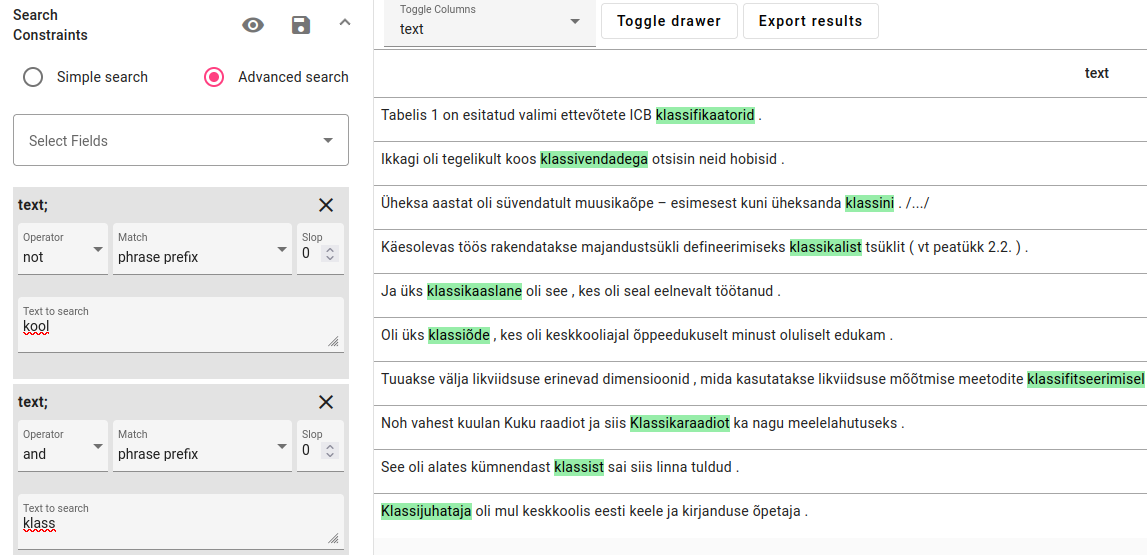Remove the second text constraint with X
This screenshot has height=555, width=1147.
point(326,402)
